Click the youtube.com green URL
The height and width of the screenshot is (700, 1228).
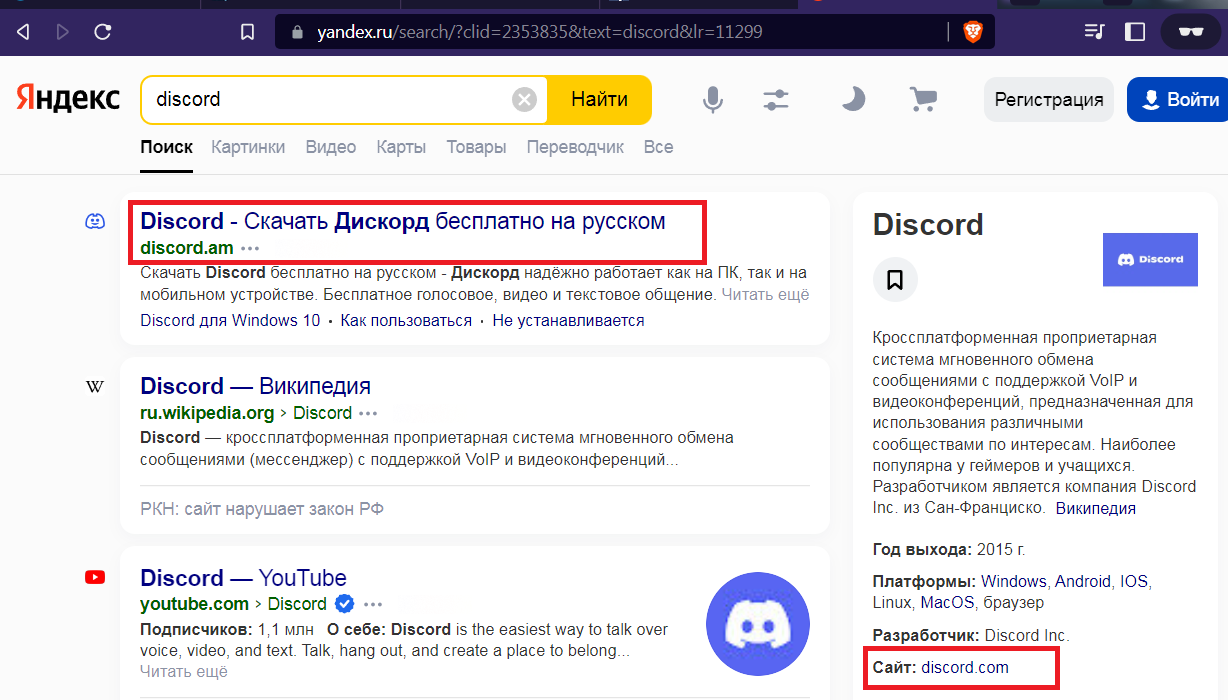[194, 604]
